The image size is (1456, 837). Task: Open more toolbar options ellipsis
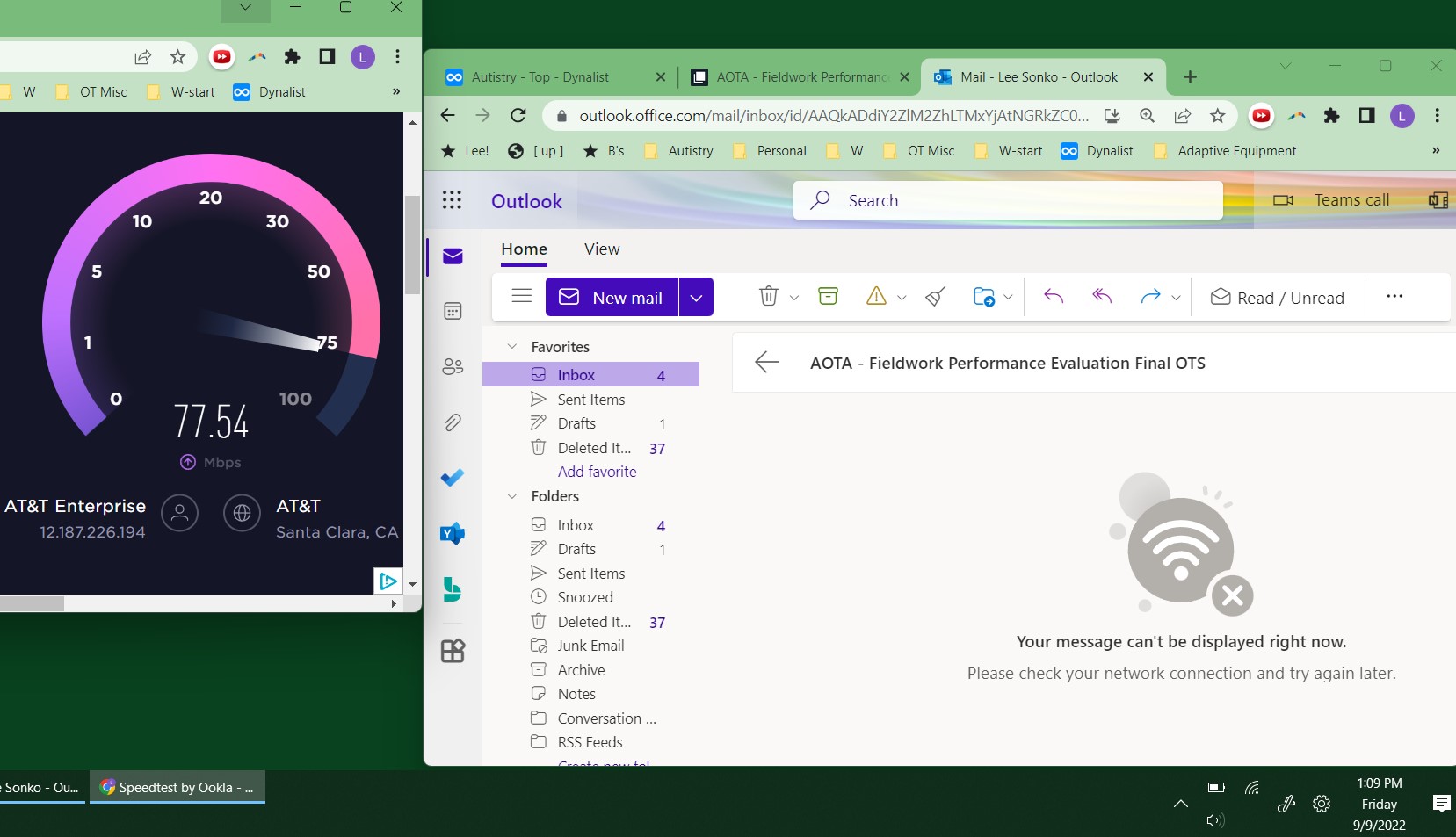(x=1394, y=297)
